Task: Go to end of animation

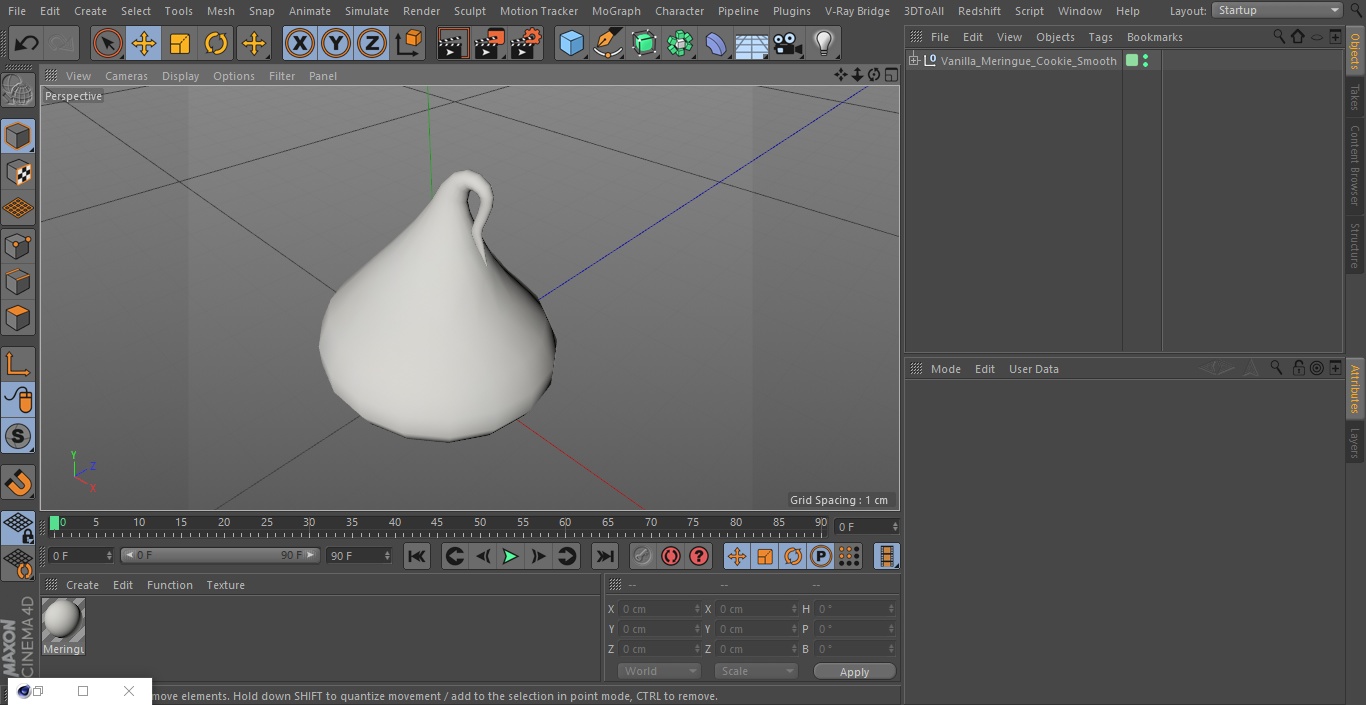Action: (605, 556)
